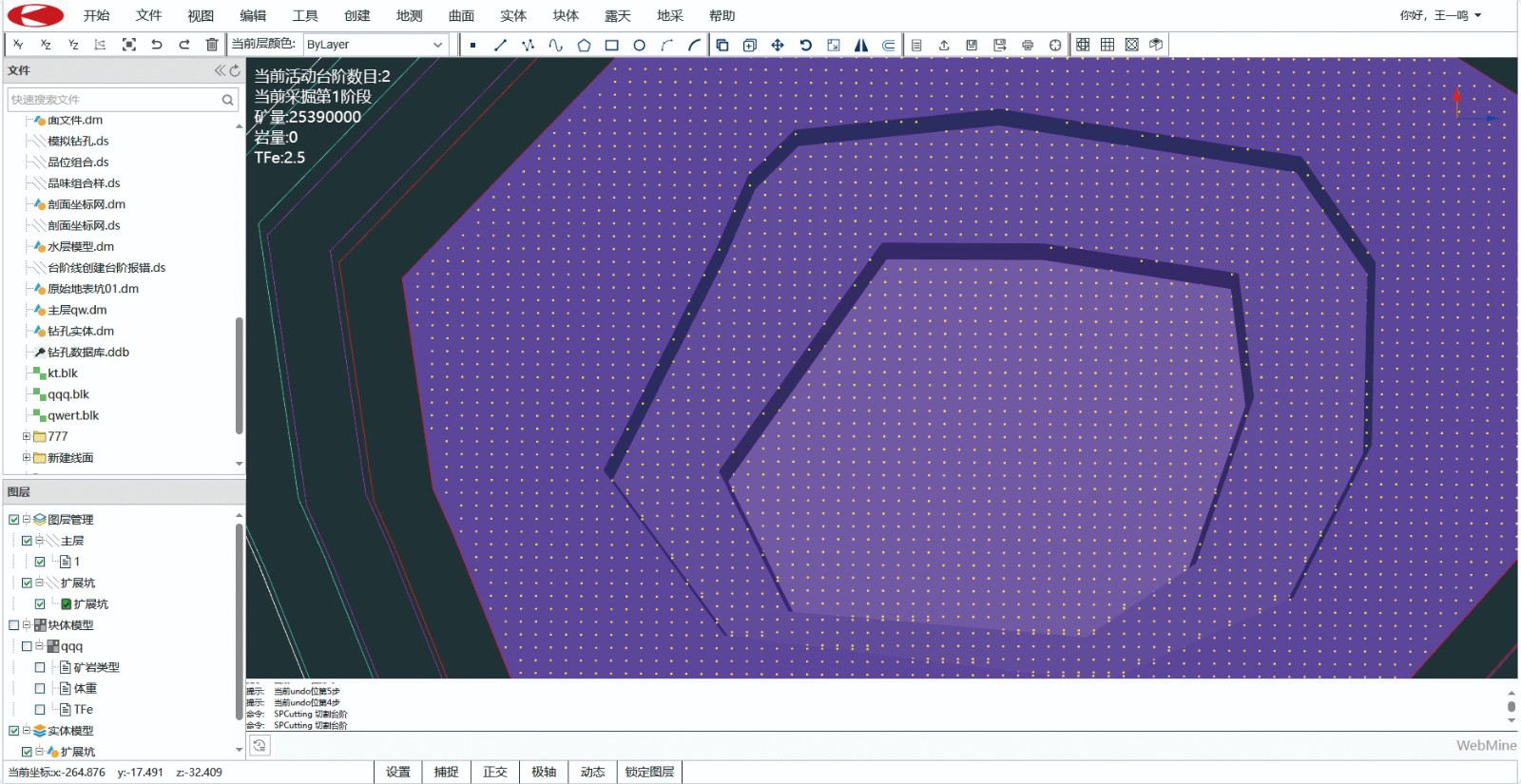Refresh the file panel
The width and height of the screenshot is (1521, 784).
[x=235, y=70]
